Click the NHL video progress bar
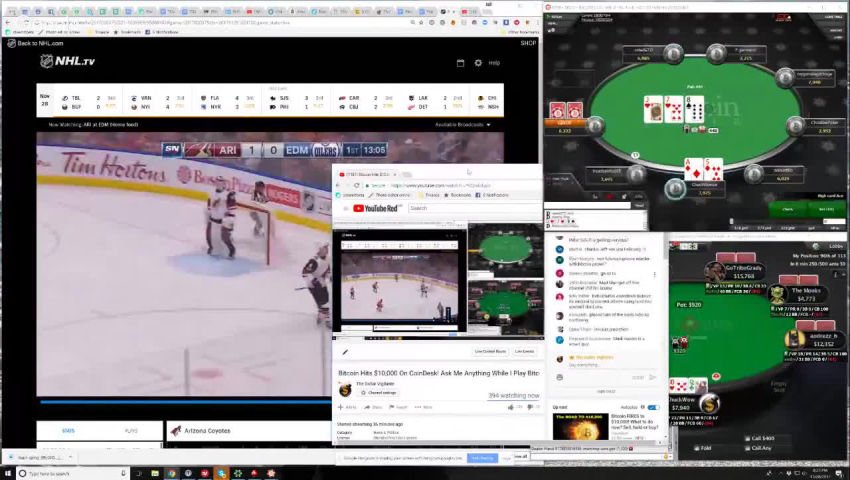Screen dimensions: 850x480 pos(185,402)
